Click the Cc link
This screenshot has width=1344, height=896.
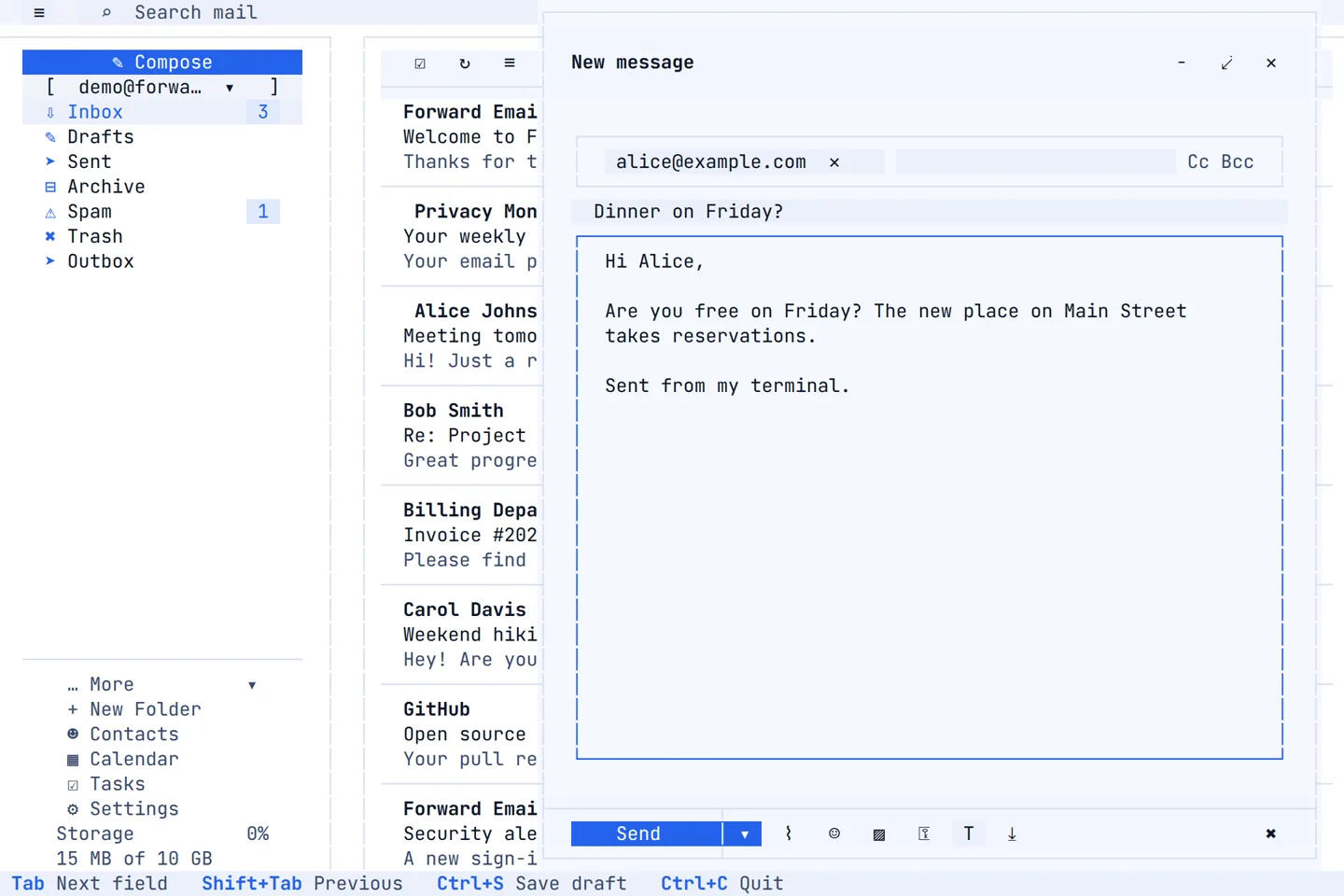[x=1198, y=161]
